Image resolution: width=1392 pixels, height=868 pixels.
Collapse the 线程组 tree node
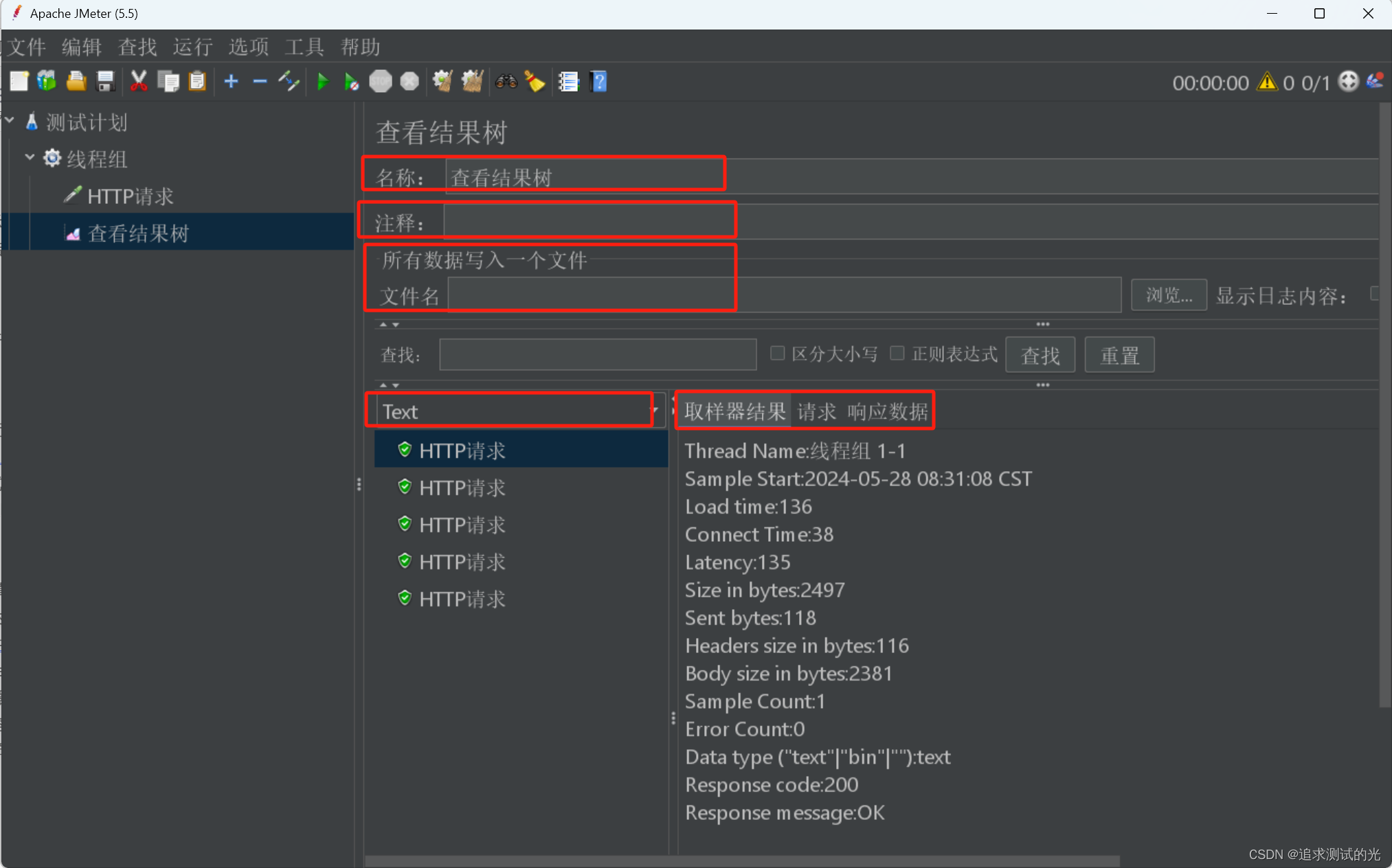[30, 158]
